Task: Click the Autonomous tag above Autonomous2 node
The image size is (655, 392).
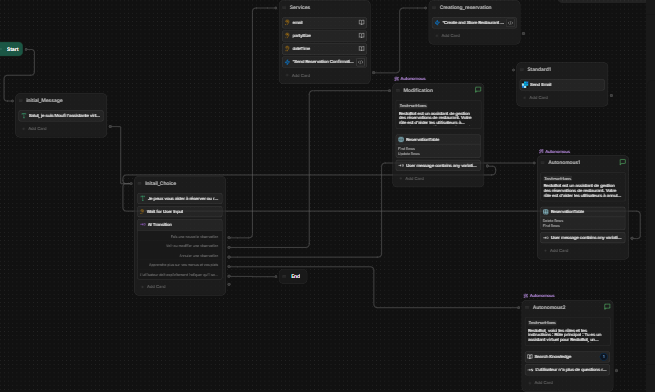Action: pos(539,295)
